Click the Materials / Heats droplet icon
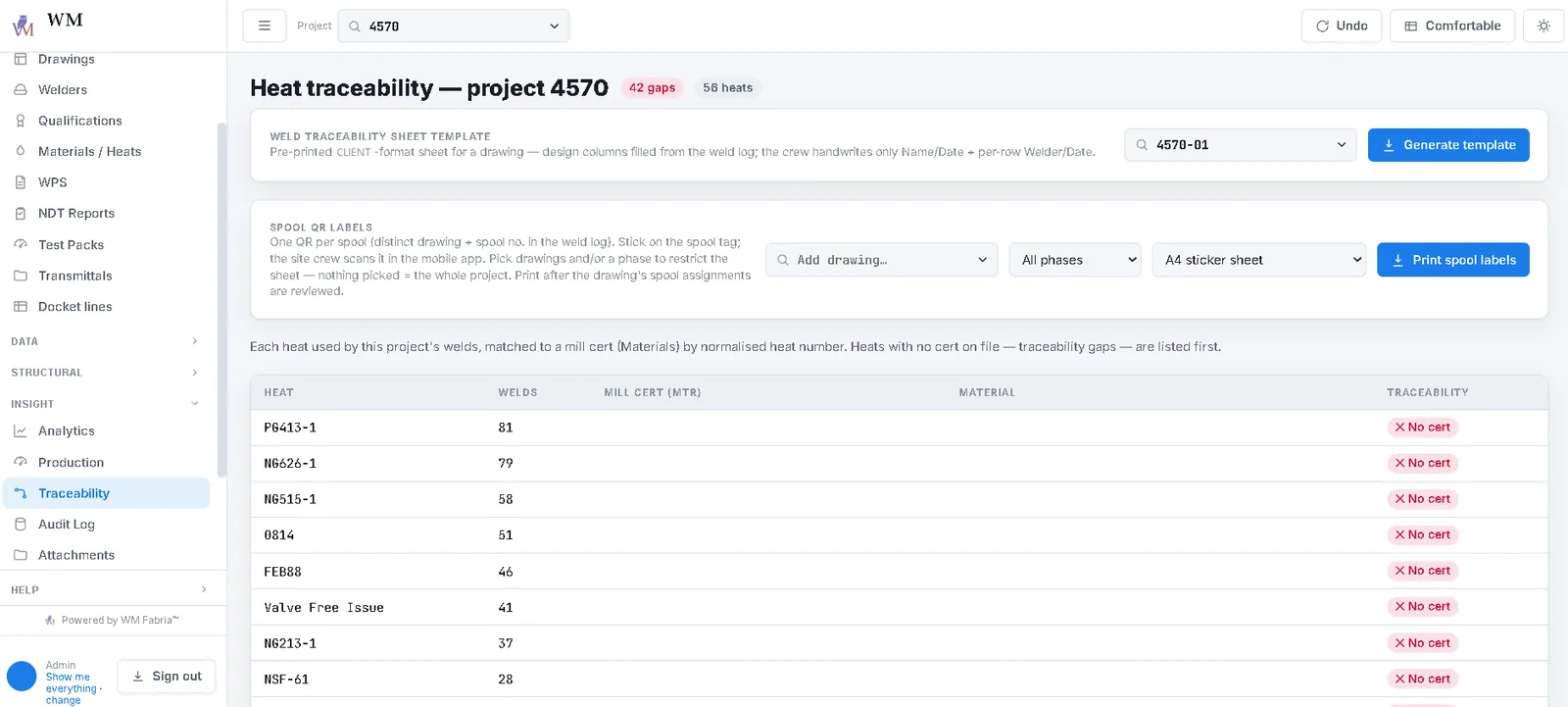1568x707 pixels. pyautogui.click(x=20, y=151)
